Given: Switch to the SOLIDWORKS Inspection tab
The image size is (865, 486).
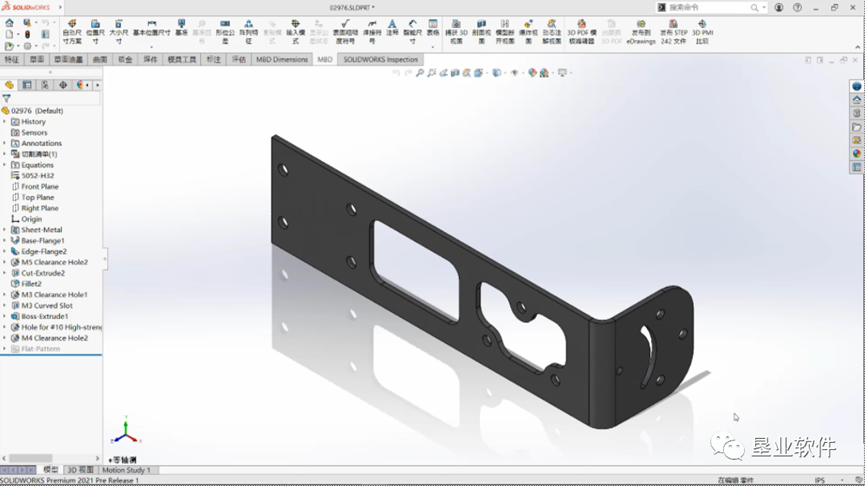Looking at the screenshot, I should click(x=381, y=60).
